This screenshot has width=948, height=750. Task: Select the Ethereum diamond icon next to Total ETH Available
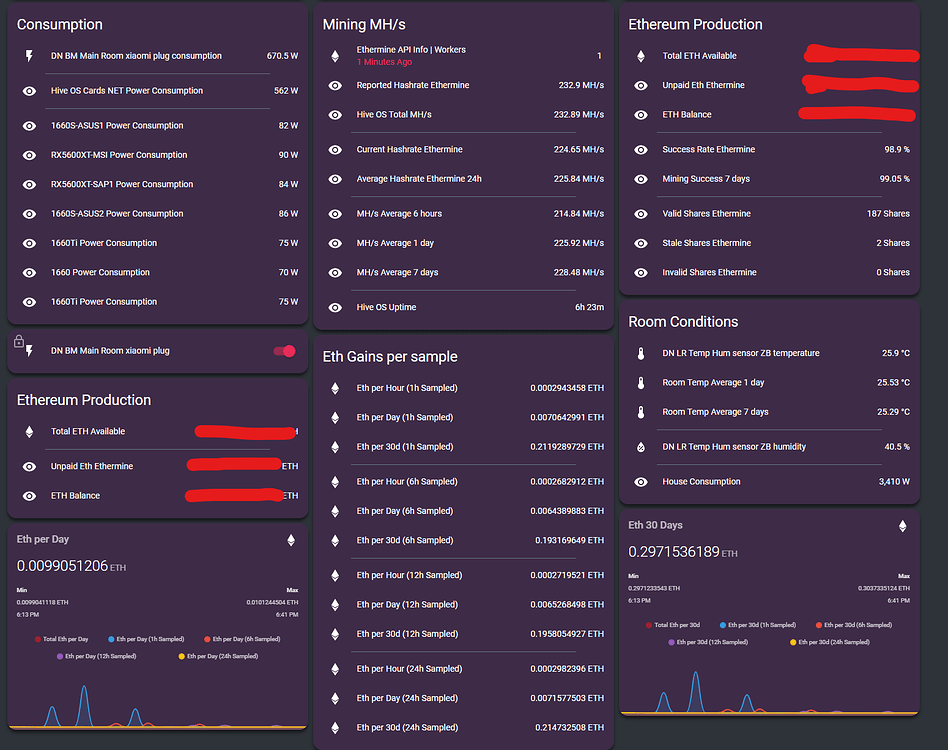tap(640, 56)
